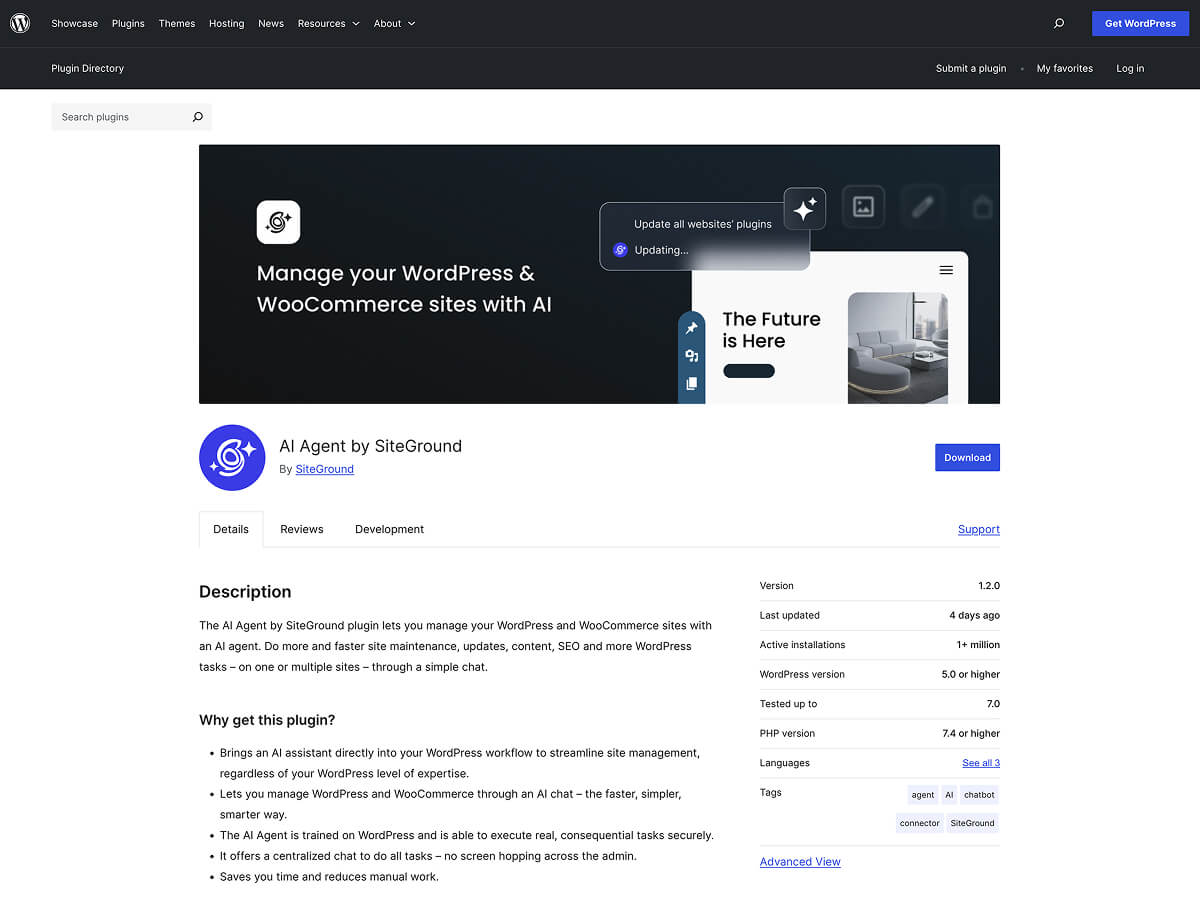This screenshot has height=902, width=1200.
Task: Click the agent tag
Action: click(922, 795)
